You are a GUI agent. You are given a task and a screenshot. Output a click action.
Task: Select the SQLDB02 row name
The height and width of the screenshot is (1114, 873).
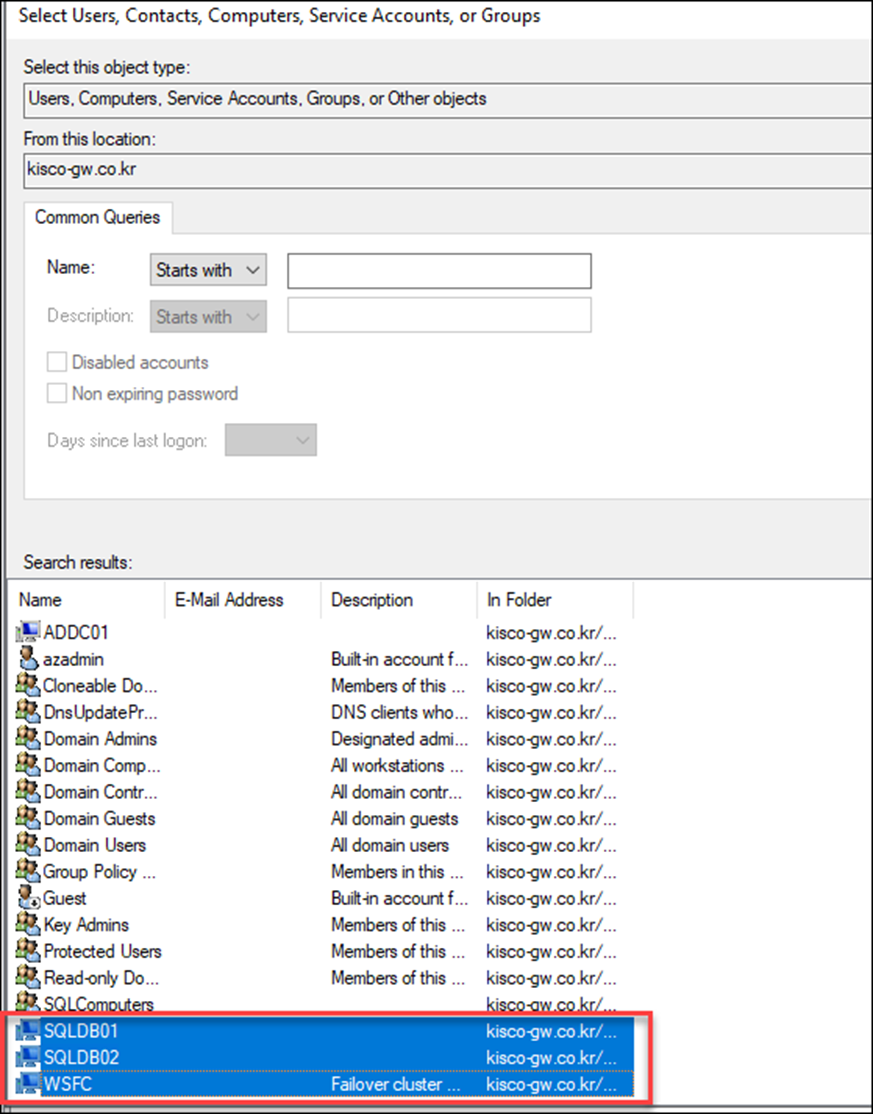click(x=81, y=1058)
